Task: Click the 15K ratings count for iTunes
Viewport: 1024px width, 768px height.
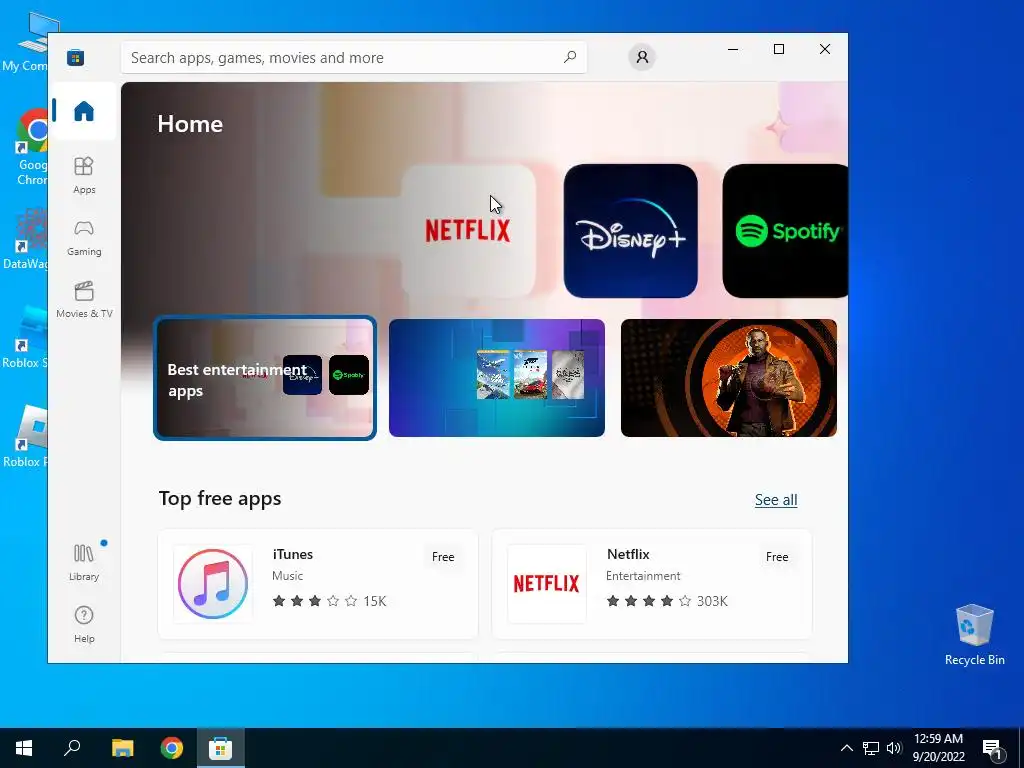Action: (x=375, y=601)
